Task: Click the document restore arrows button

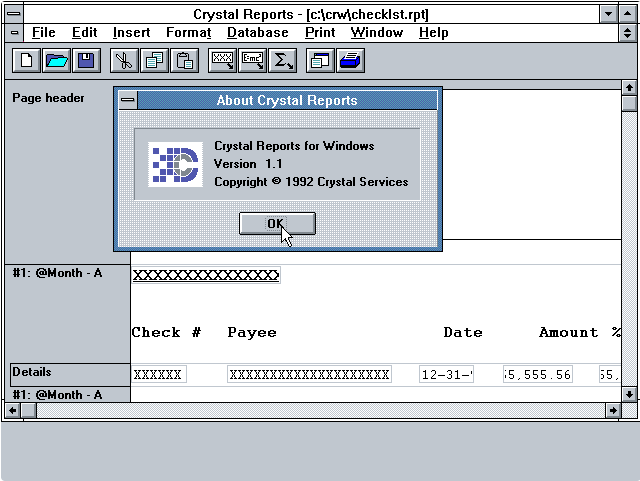Action: coord(627,33)
